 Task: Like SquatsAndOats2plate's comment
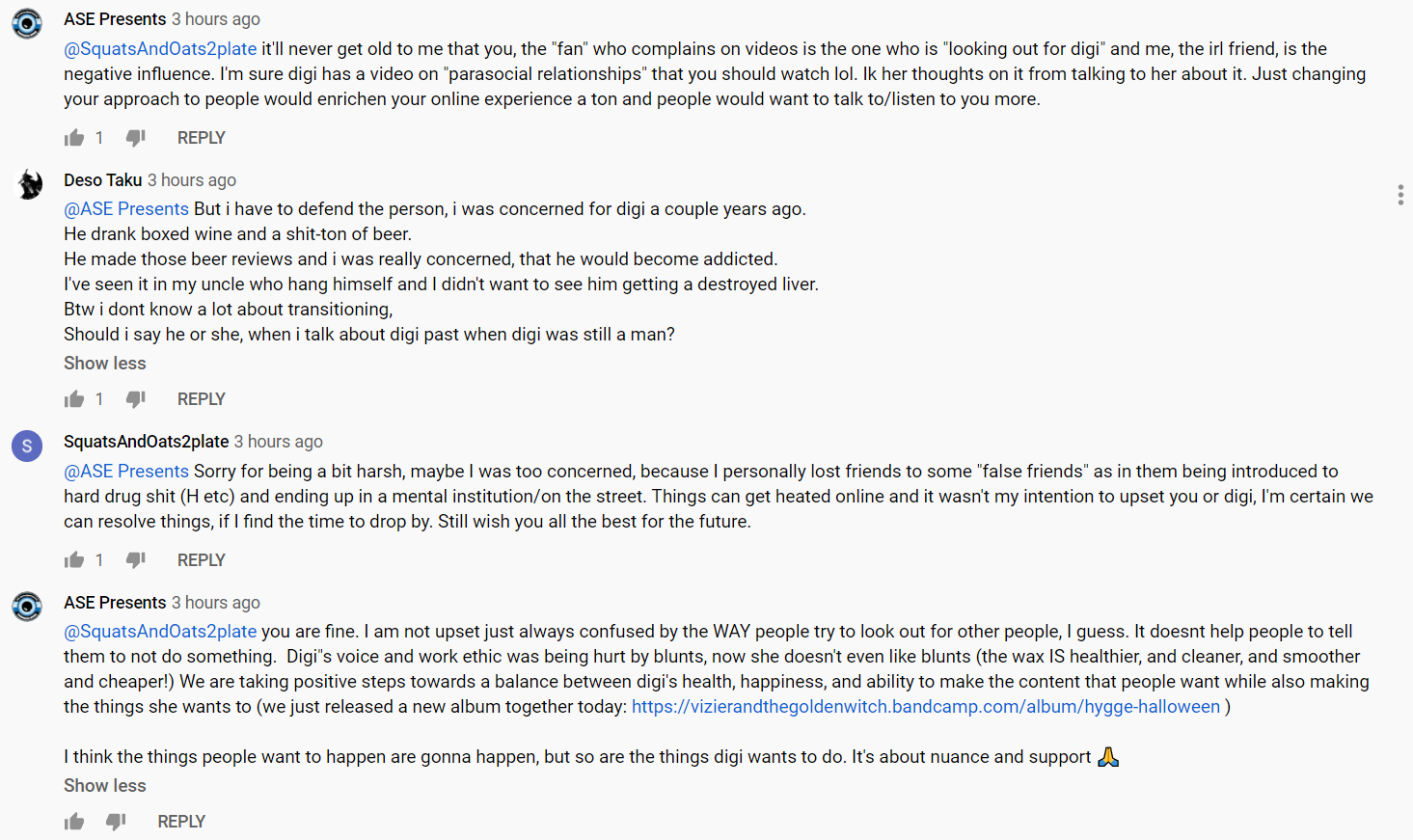pyautogui.click(x=74, y=560)
